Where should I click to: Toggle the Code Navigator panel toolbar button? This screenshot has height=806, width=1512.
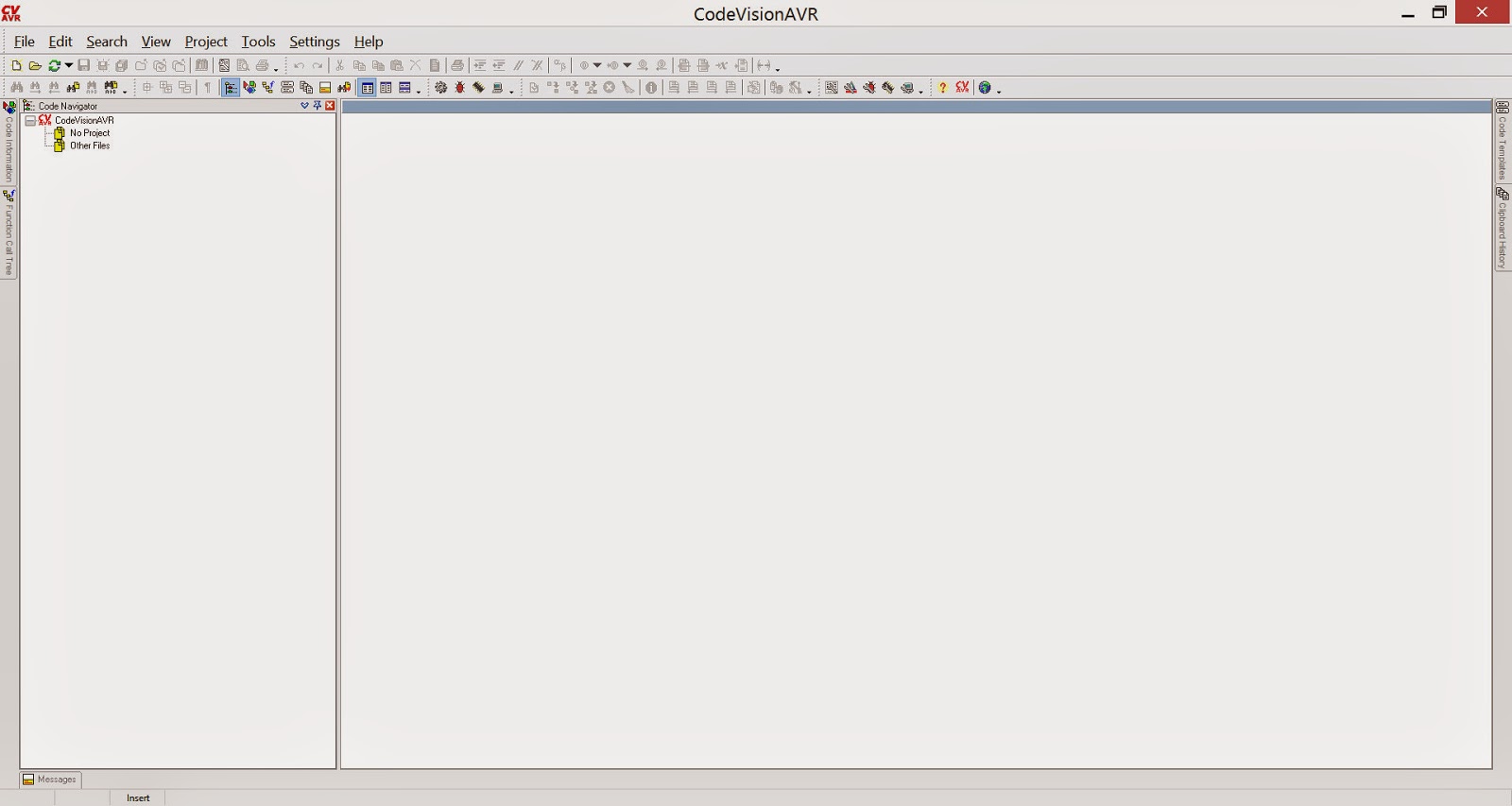click(x=231, y=87)
